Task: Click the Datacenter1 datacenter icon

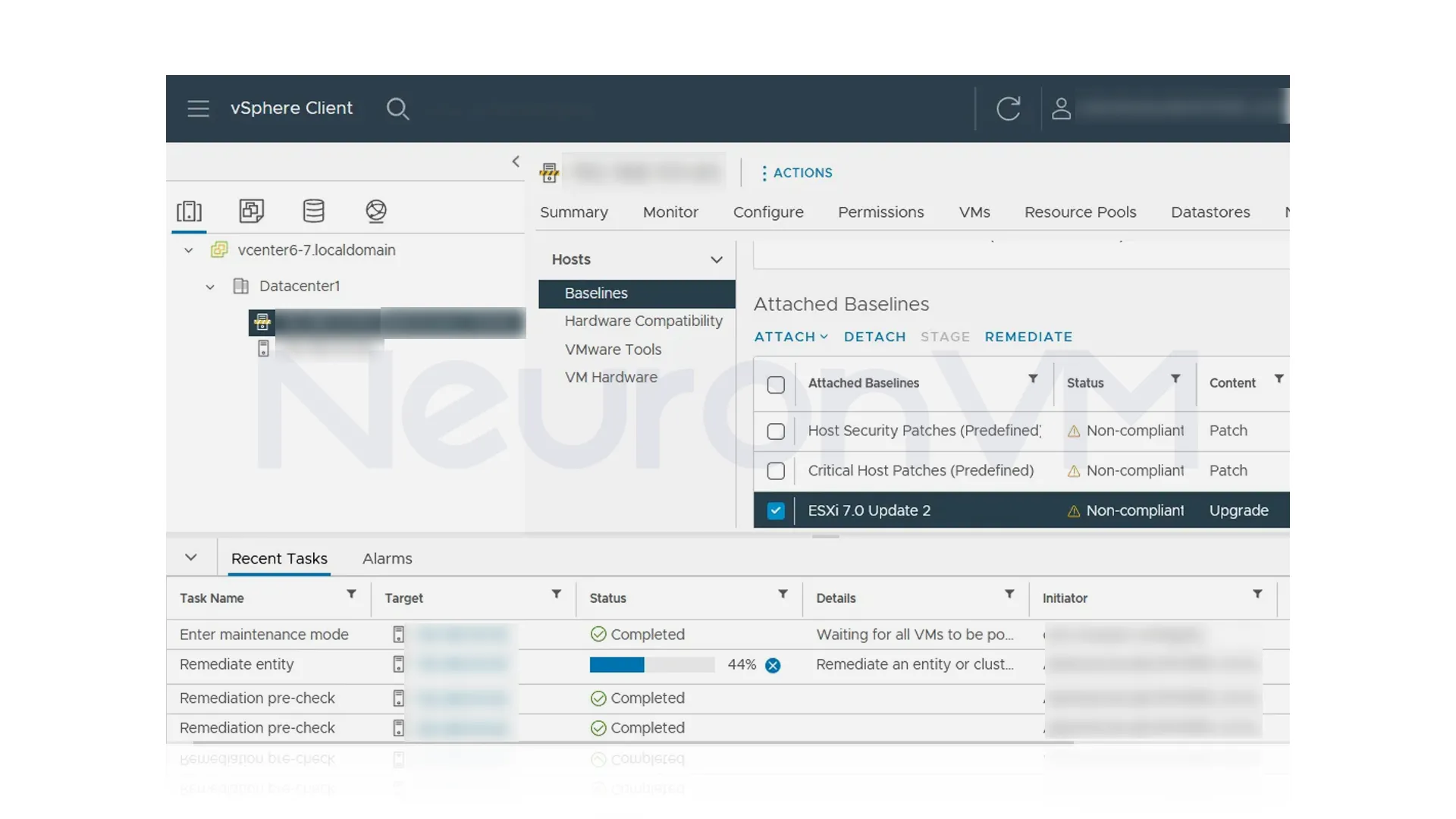Action: coord(240,286)
